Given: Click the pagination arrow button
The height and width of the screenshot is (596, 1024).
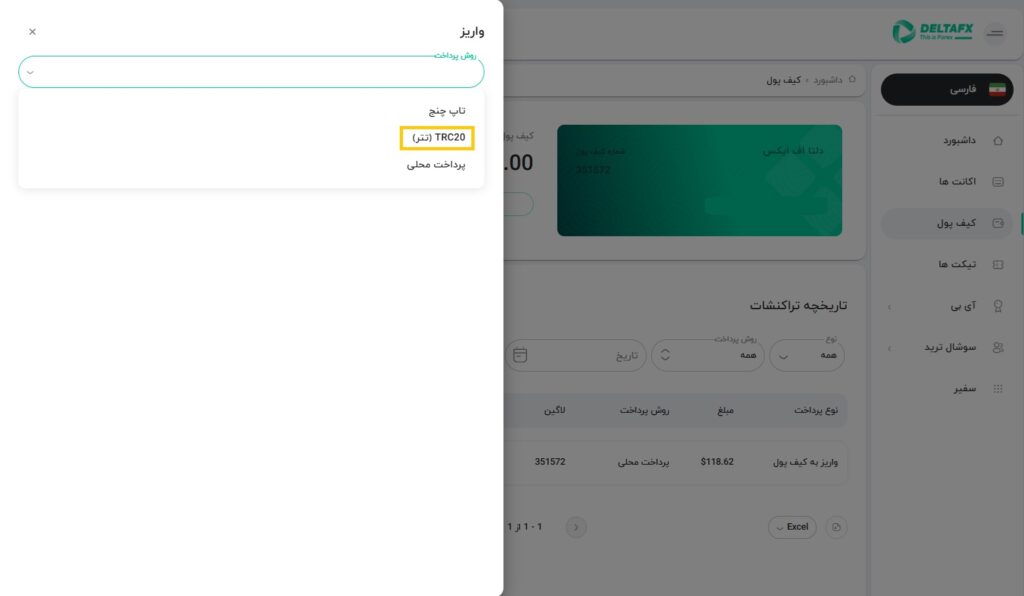Looking at the screenshot, I should 575,527.
